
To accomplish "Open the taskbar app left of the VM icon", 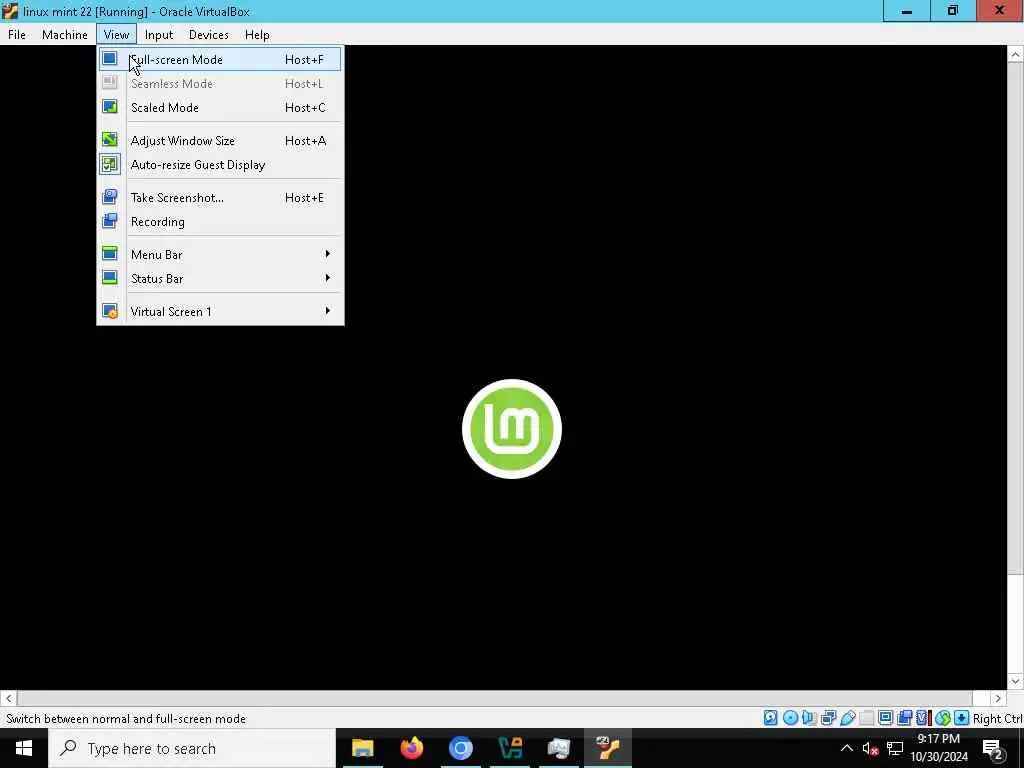I will coord(559,748).
